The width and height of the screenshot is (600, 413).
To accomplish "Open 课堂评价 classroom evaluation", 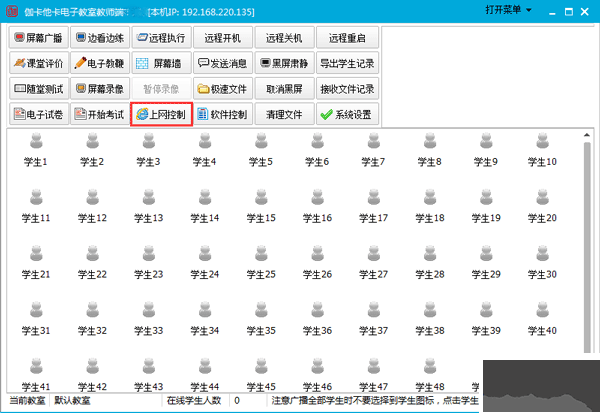I will [x=39, y=63].
